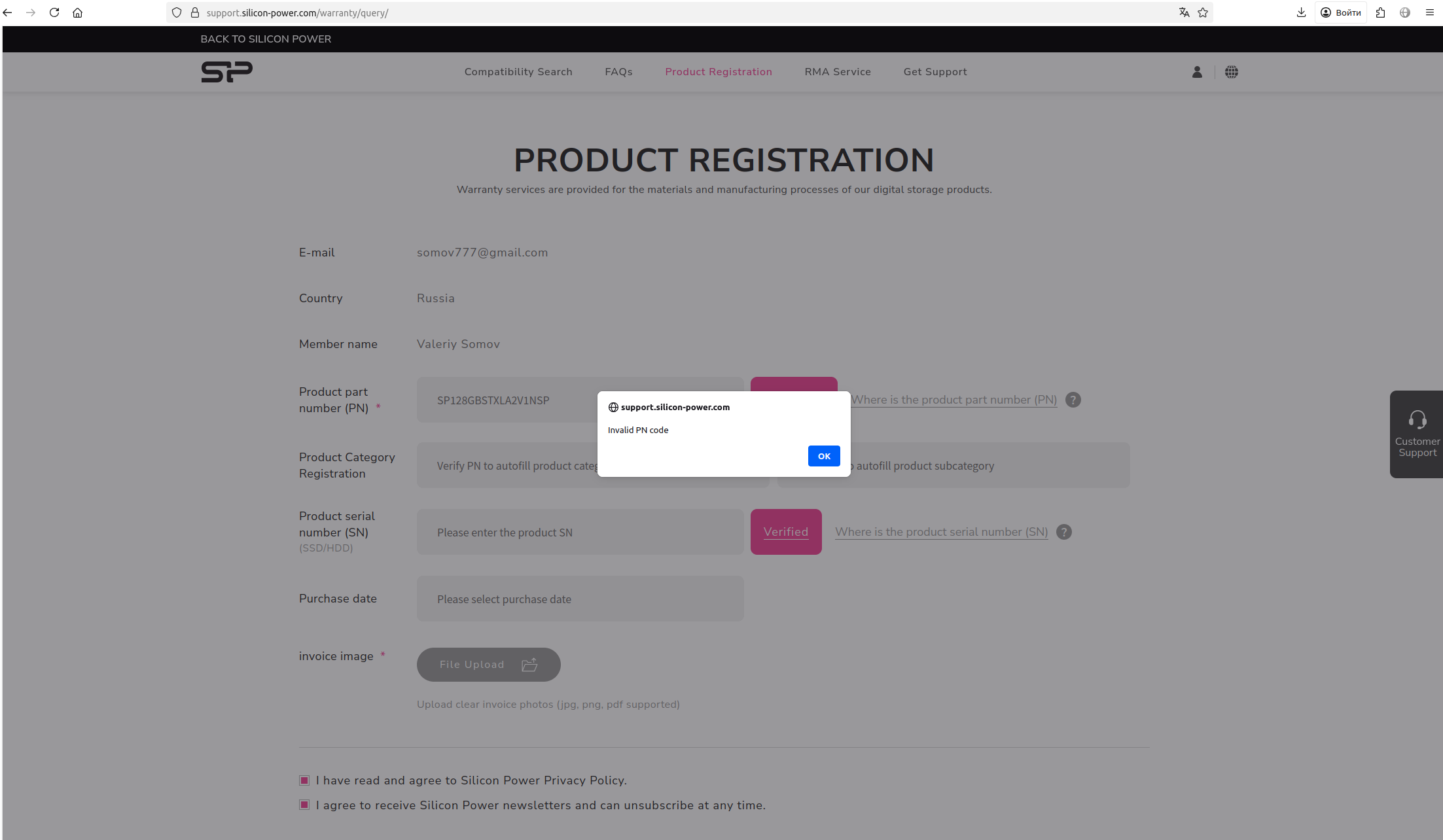
Task: Open the RMA Service menu item
Action: click(838, 72)
